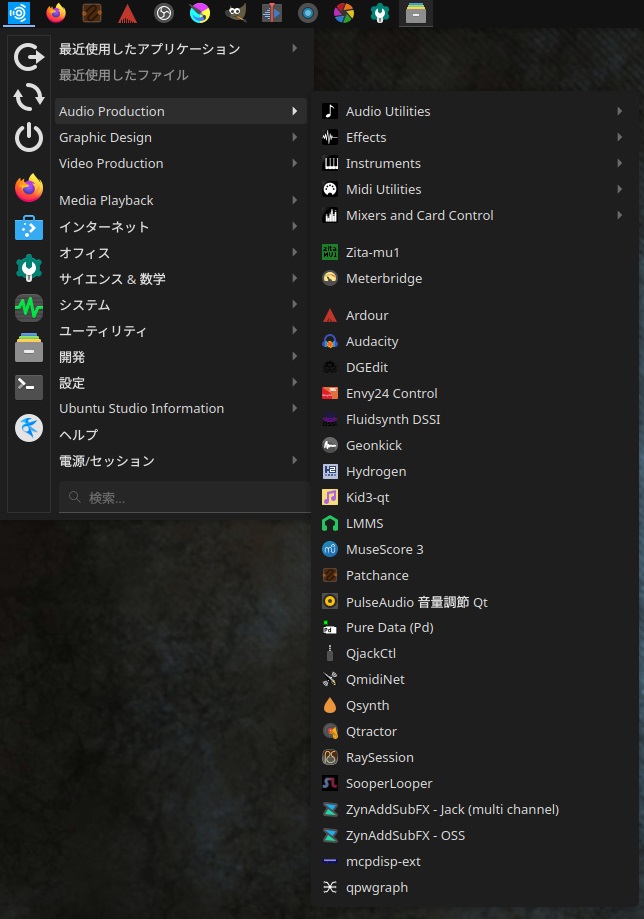Click the restart icon in the menu sidebar
The height and width of the screenshot is (919, 644).
[x=29, y=97]
